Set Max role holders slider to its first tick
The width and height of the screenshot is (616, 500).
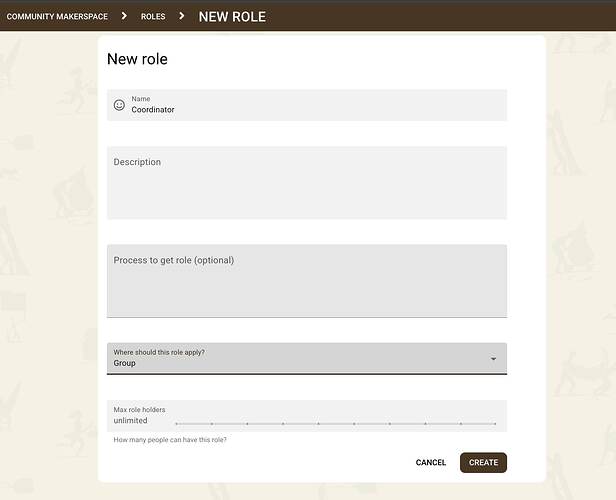tap(176, 424)
